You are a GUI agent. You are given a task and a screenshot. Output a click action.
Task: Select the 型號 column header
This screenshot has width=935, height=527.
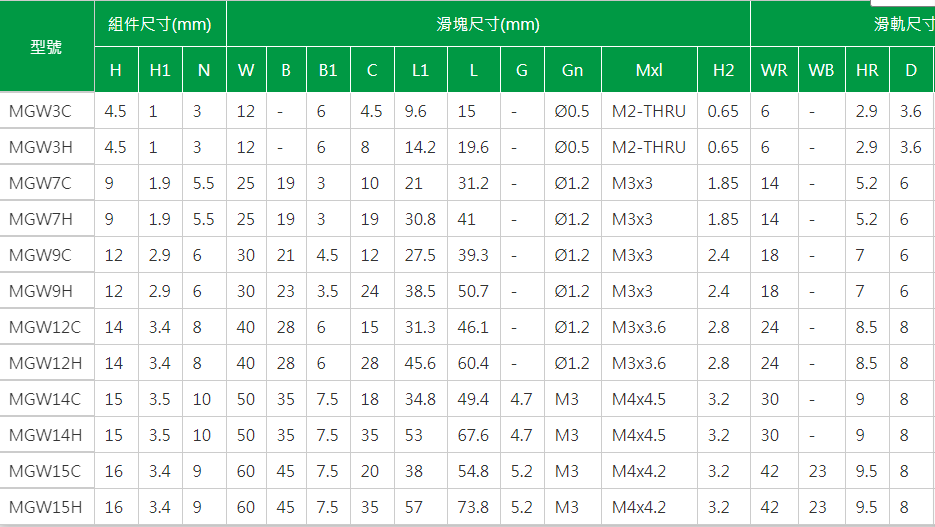(47, 46)
